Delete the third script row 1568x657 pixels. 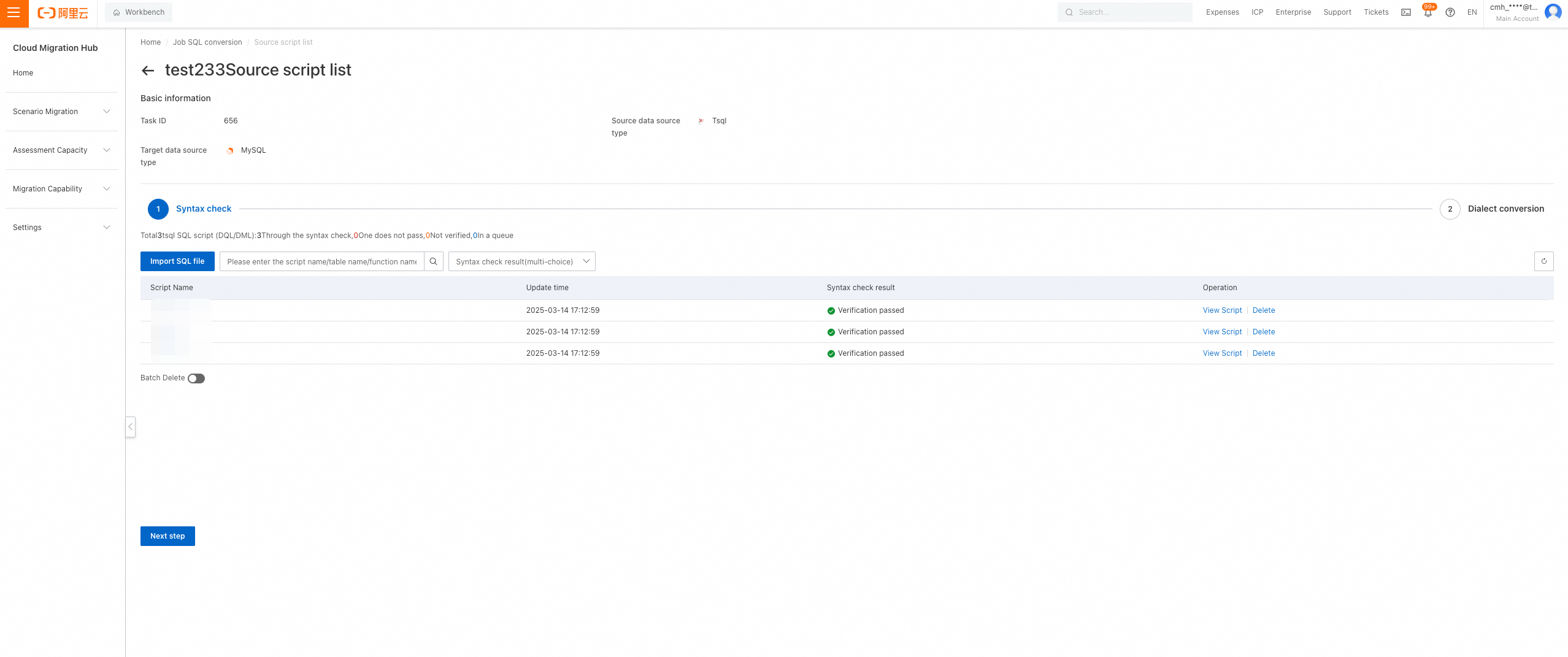click(1264, 353)
